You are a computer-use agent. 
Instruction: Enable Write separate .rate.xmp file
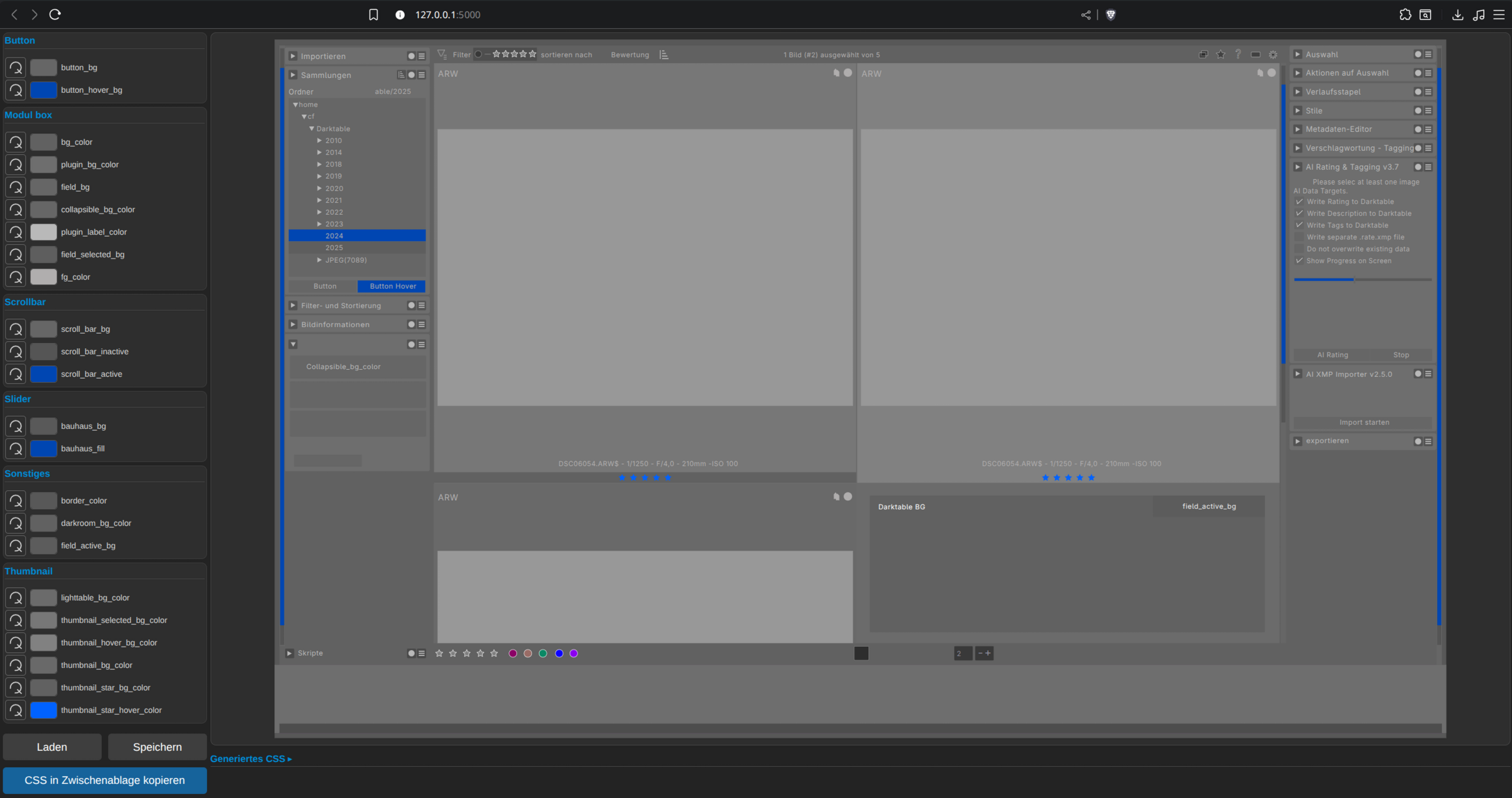click(1300, 237)
